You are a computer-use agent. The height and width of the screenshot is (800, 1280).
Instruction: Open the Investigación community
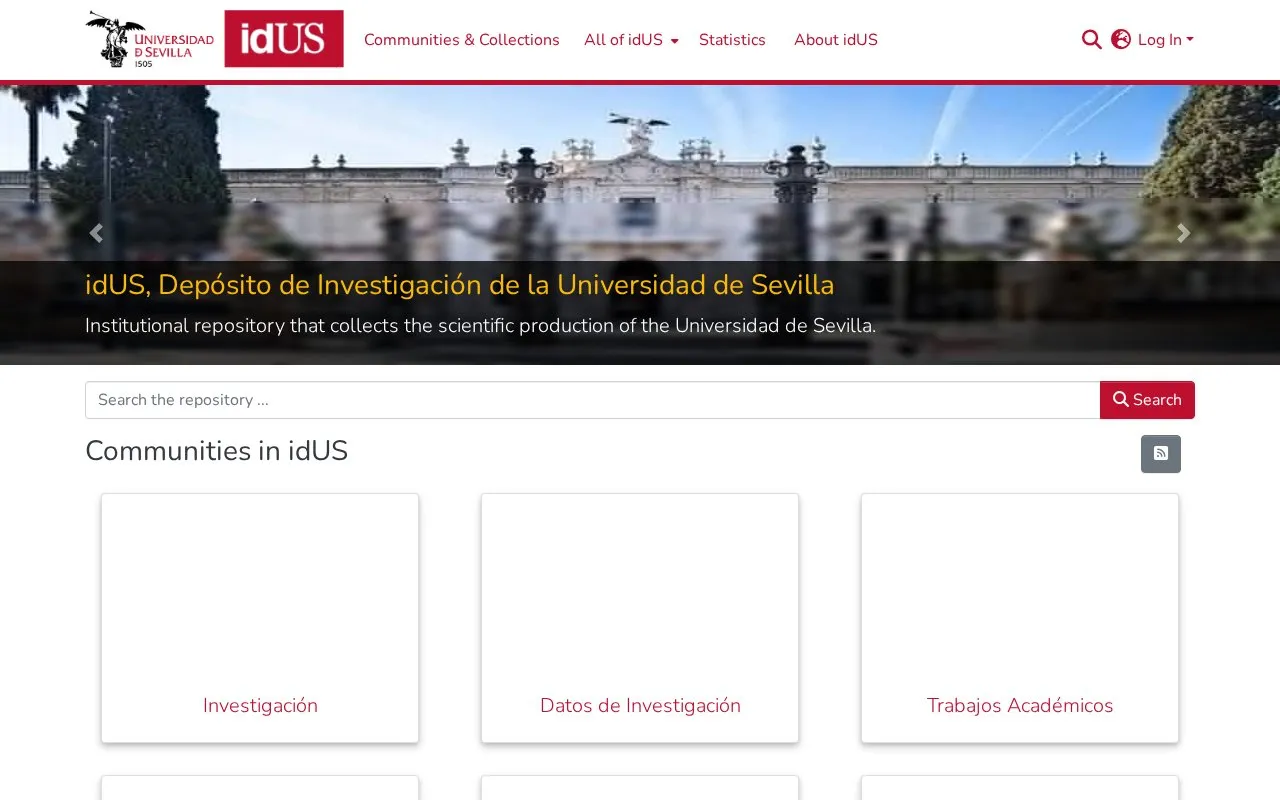click(x=260, y=705)
